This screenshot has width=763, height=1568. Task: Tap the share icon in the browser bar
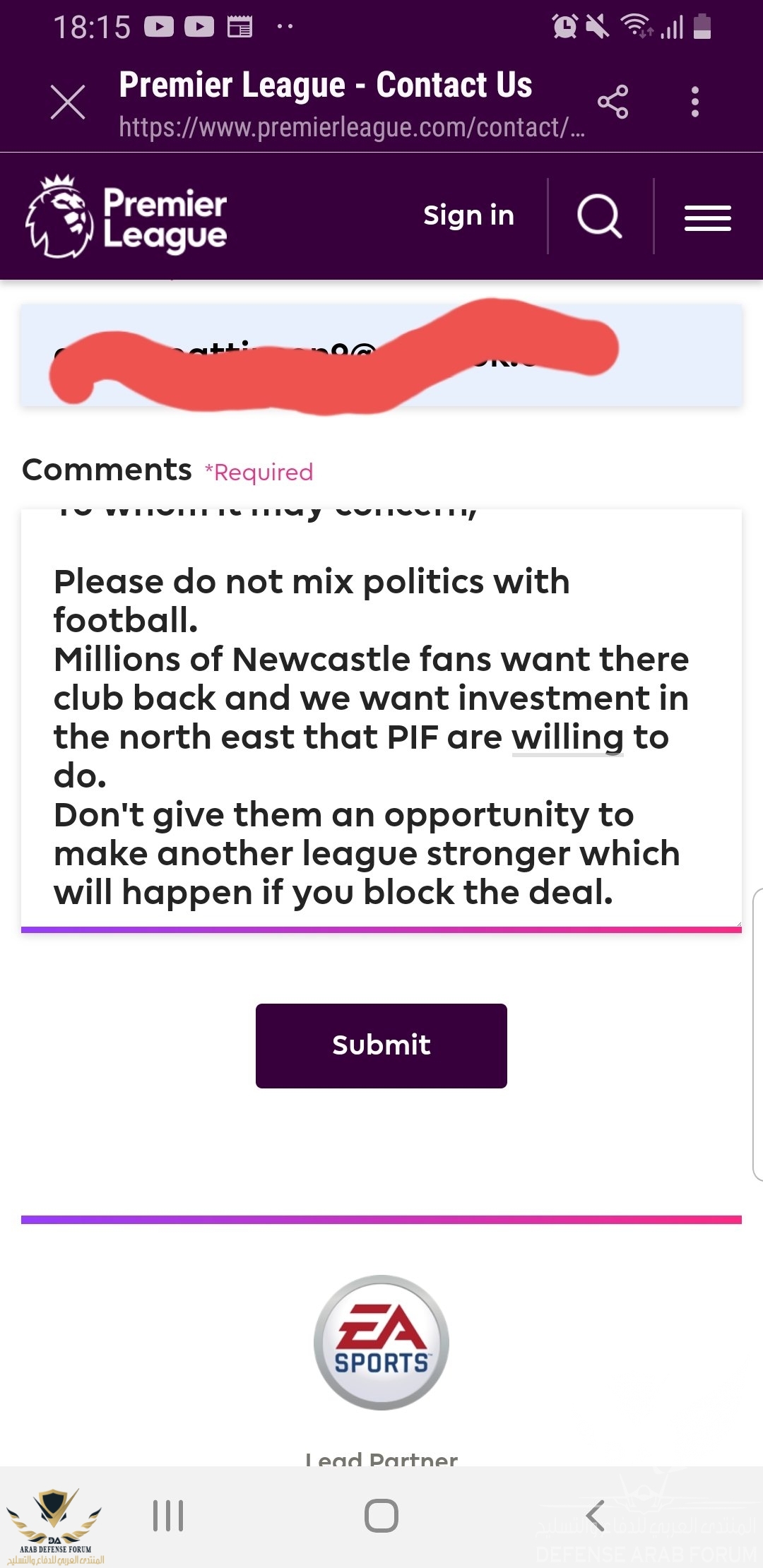tap(613, 102)
